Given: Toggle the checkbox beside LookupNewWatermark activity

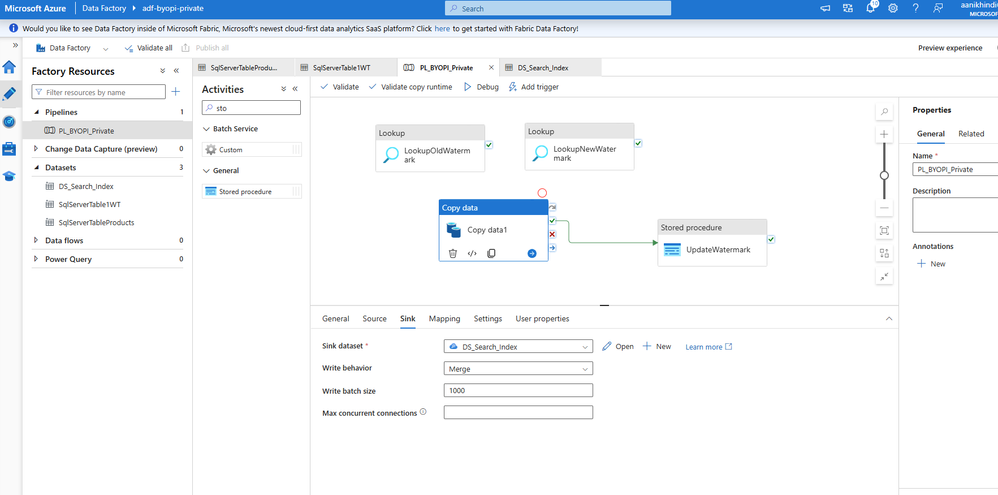Looking at the screenshot, I should (x=638, y=144).
